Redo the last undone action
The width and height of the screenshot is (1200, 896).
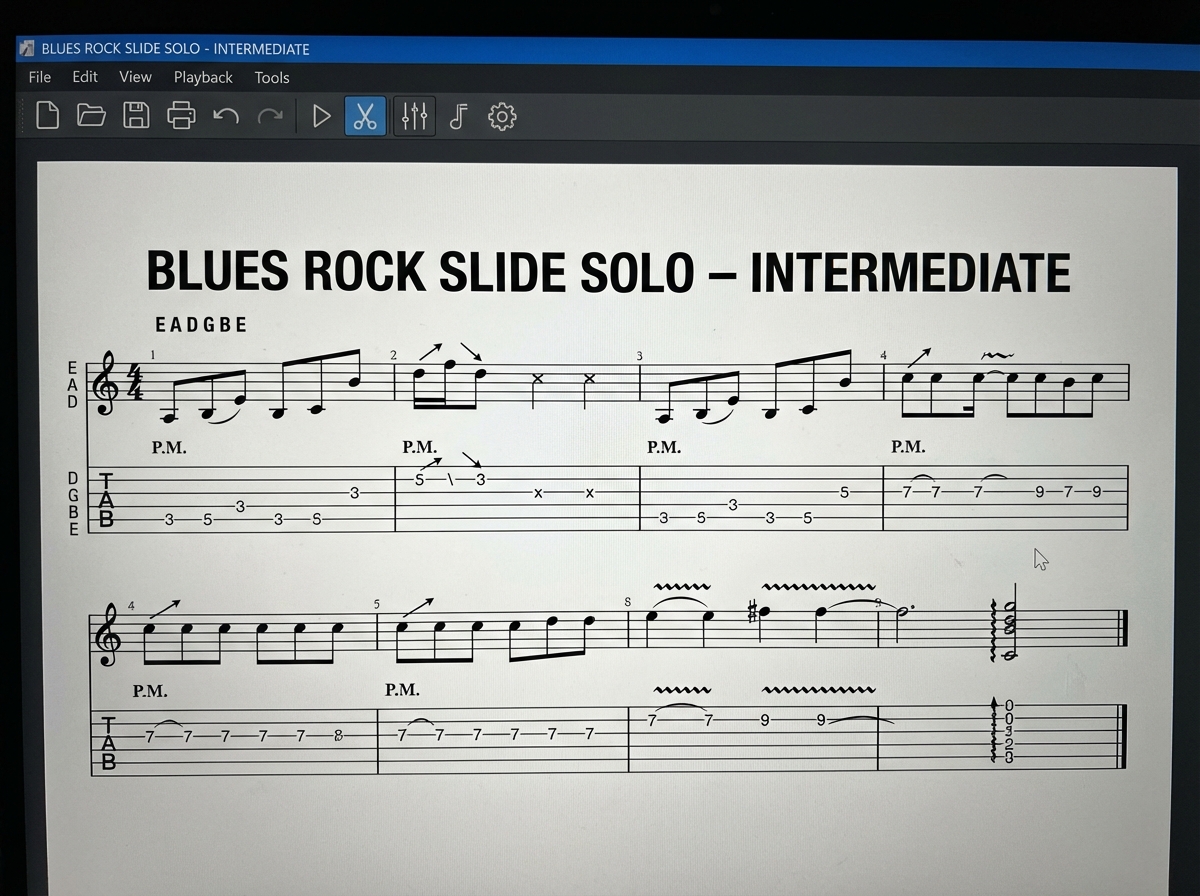tap(271, 116)
